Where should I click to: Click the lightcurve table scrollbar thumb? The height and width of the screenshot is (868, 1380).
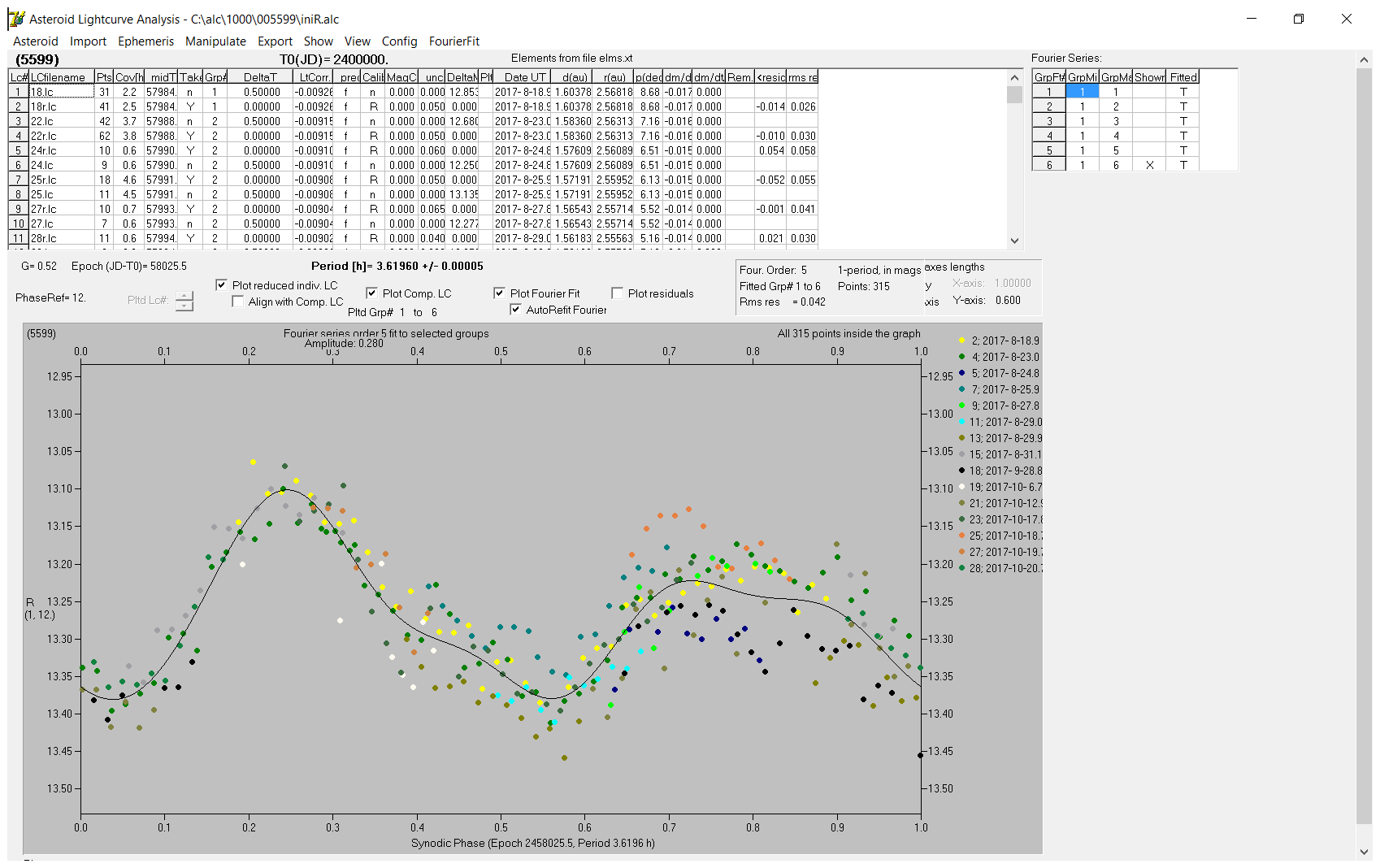(1014, 94)
